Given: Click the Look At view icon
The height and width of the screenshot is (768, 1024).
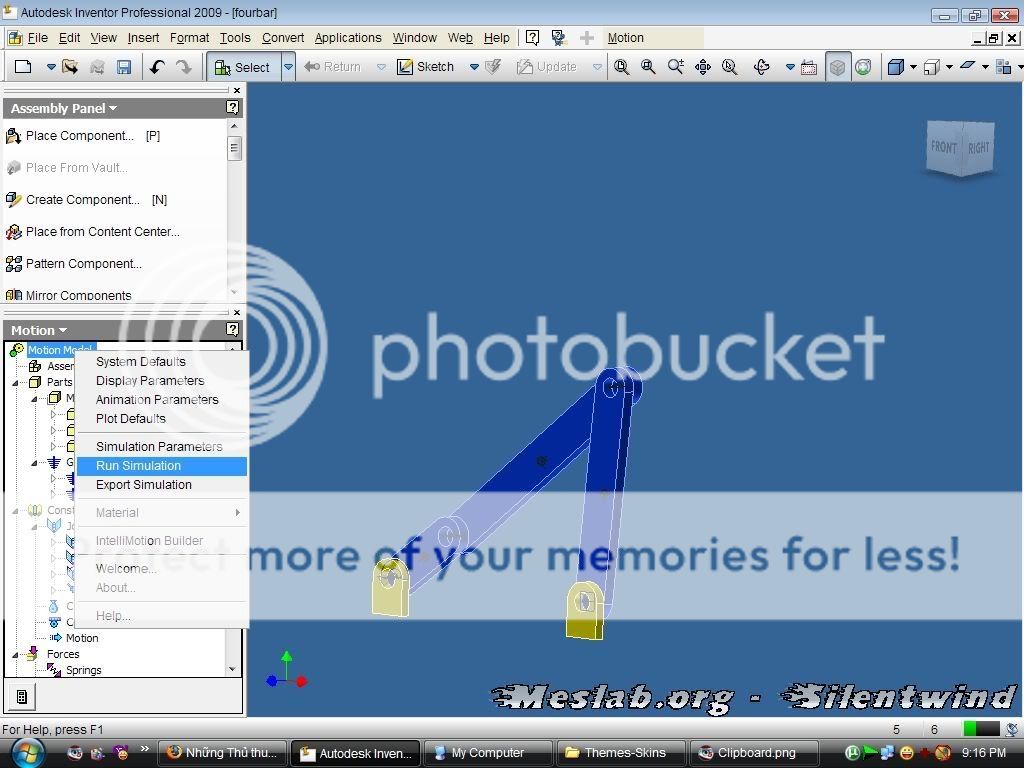Looking at the screenshot, I should point(808,67).
